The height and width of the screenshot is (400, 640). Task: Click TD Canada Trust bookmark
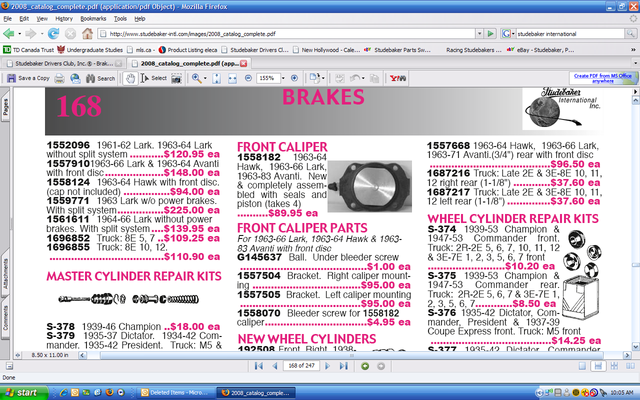coord(28,50)
